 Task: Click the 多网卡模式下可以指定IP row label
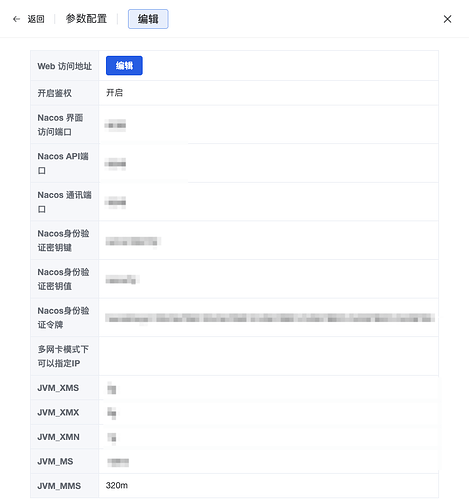point(63,356)
